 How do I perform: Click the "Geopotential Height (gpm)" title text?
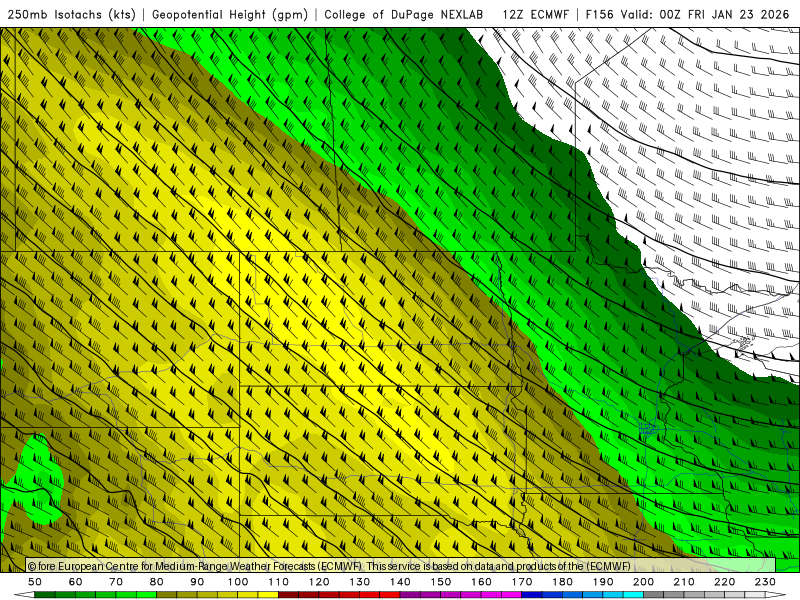coord(230,14)
